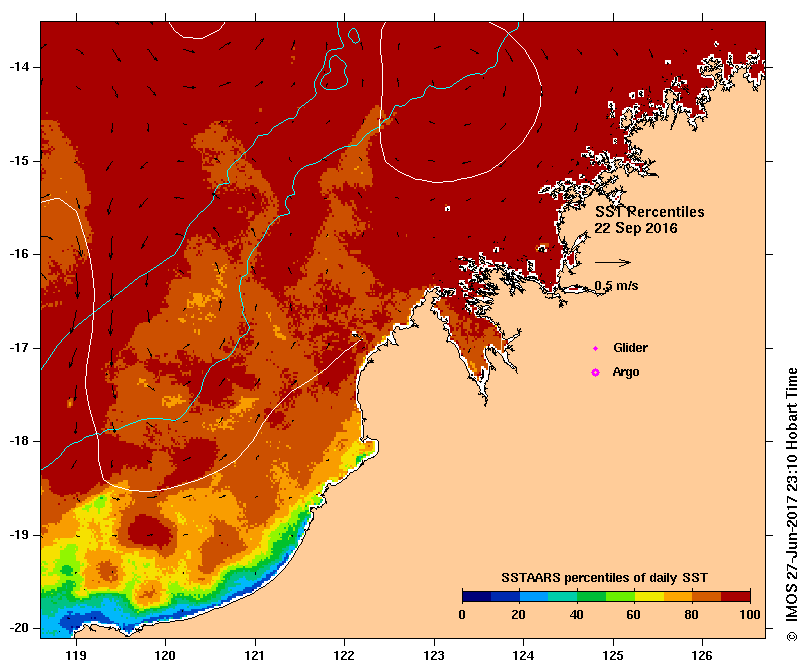The width and height of the screenshot is (809, 672).
Task: Pick the light blue colorbar segment
Action: tap(534, 597)
